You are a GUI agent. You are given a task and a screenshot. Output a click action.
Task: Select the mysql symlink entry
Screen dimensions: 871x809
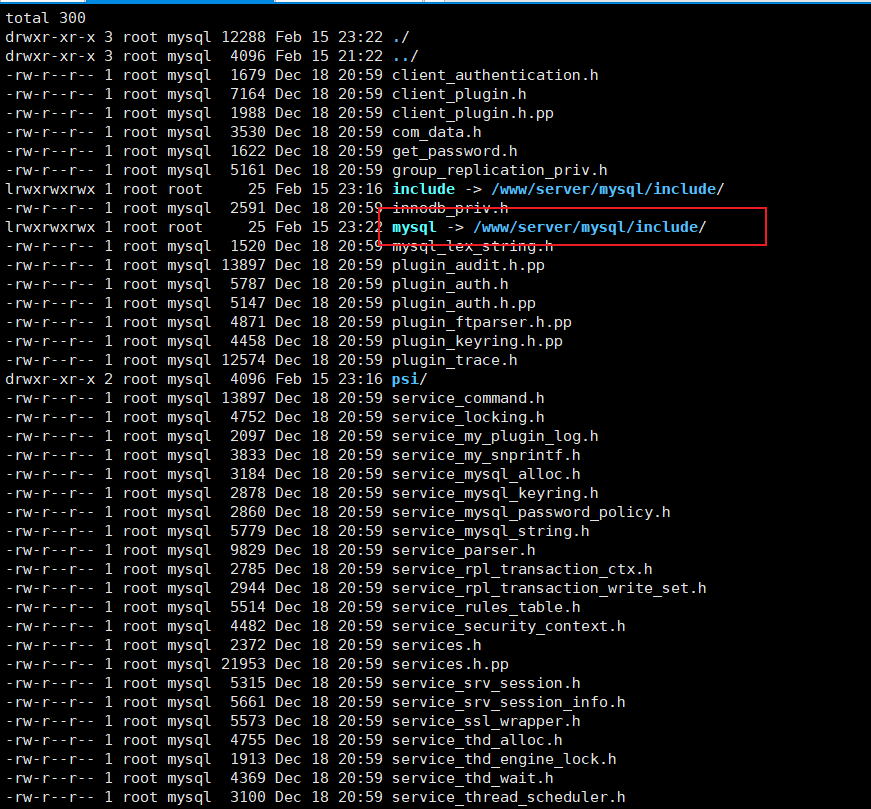(x=414, y=227)
